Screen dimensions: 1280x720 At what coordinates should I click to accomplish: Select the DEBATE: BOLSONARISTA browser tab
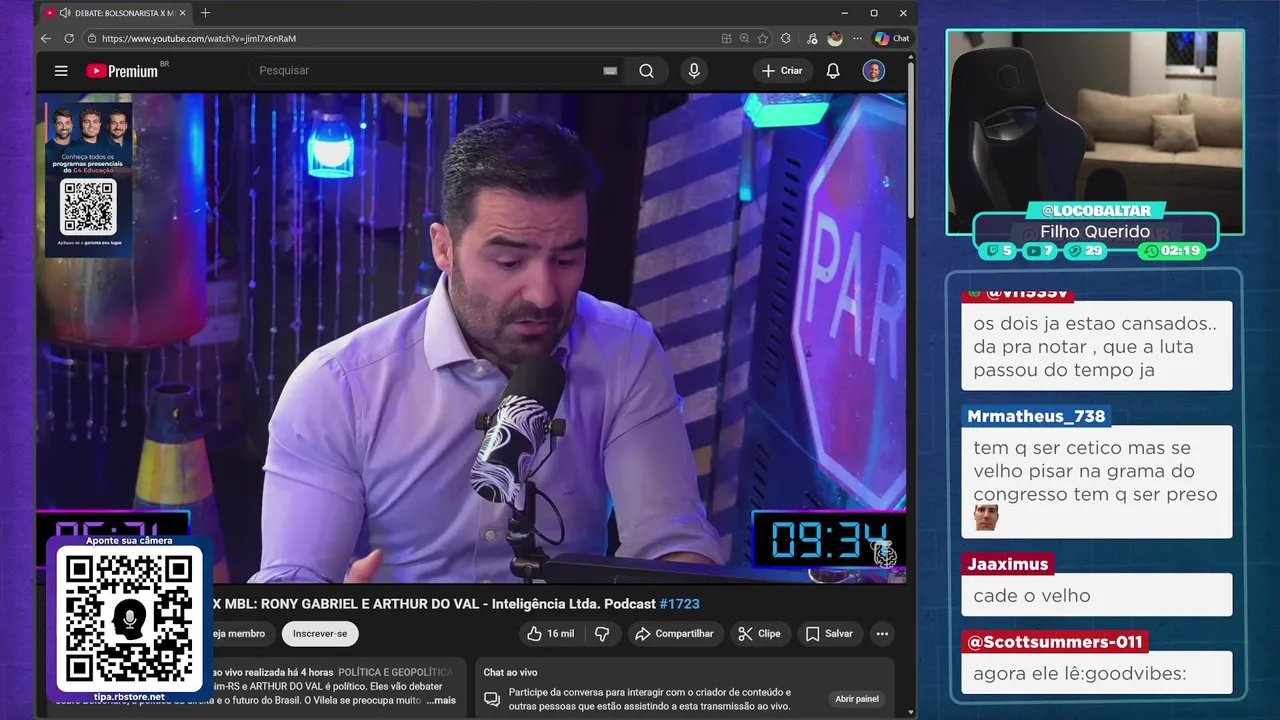(115, 13)
